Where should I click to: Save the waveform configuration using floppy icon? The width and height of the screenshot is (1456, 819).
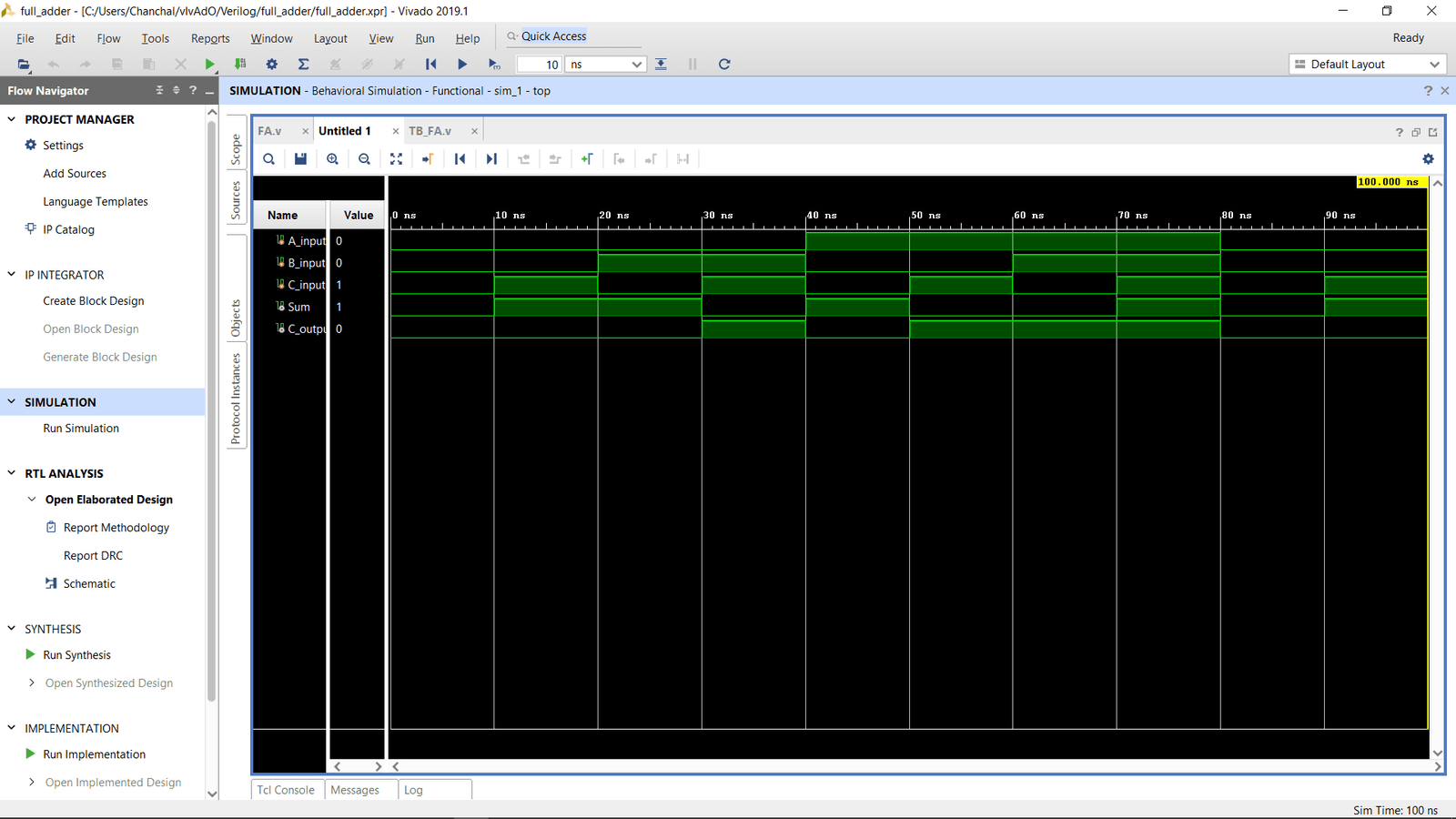pyautogui.click(x=300, y=158)
